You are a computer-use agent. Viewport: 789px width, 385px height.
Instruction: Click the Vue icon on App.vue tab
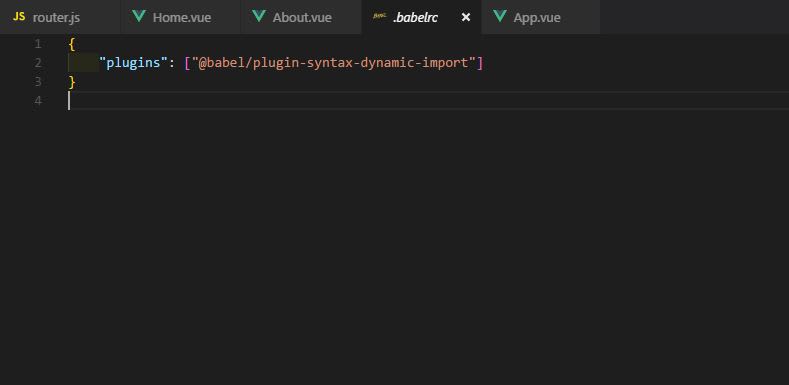point(500,17)
